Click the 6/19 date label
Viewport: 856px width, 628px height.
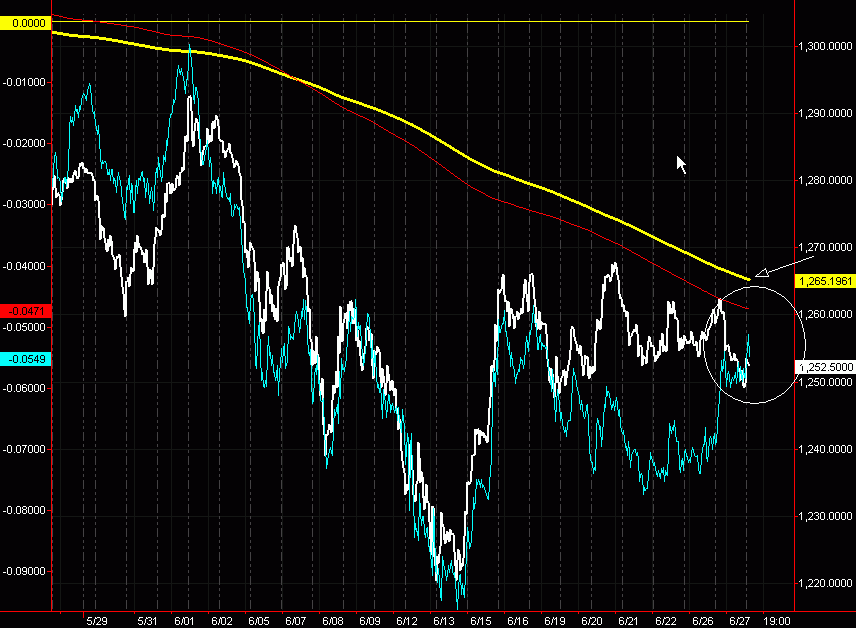click(x=555, y=621)
